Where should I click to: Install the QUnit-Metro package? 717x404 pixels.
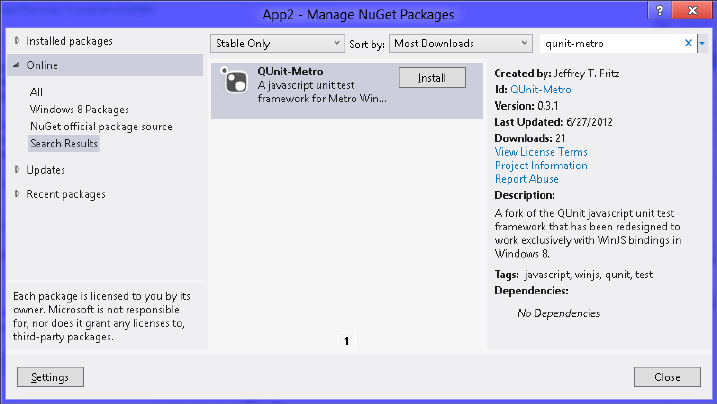[432, 78]
